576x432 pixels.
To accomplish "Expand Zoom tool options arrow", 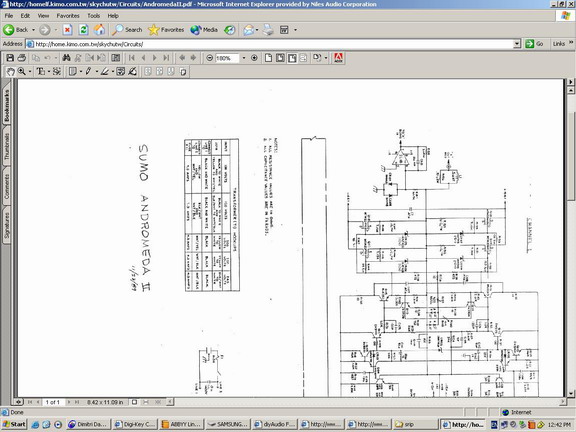I will 30,72.
